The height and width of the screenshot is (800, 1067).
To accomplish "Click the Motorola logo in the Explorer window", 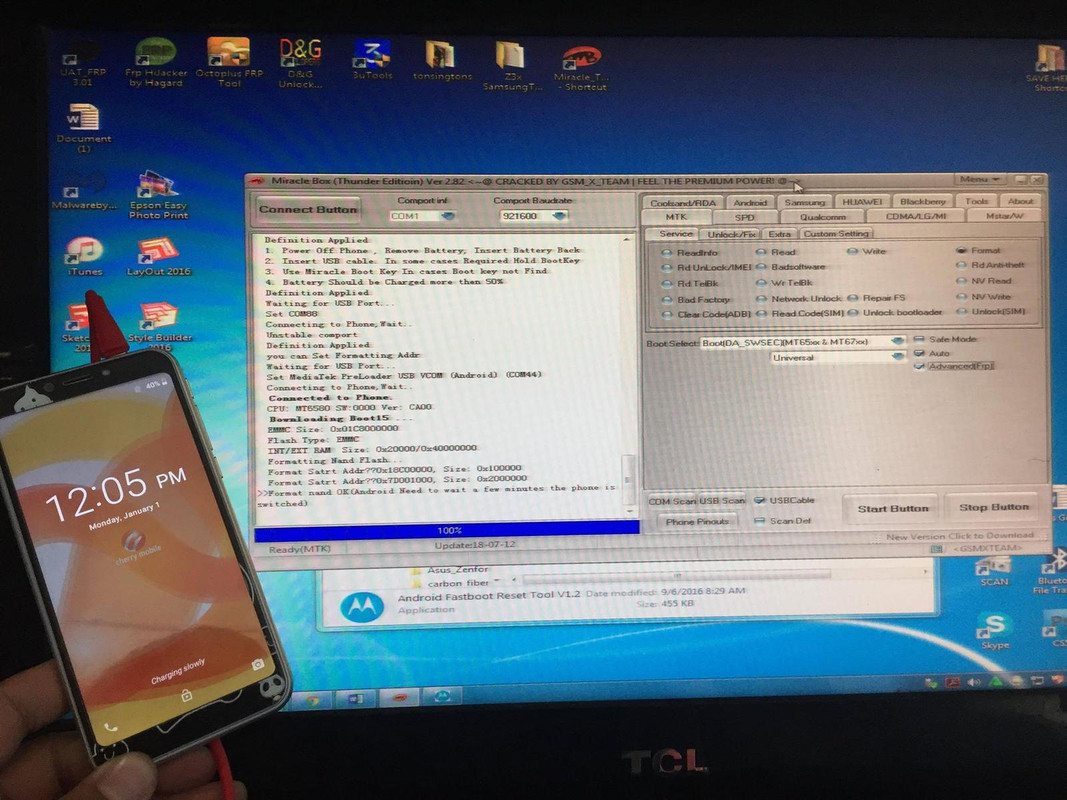I will 361,607.
